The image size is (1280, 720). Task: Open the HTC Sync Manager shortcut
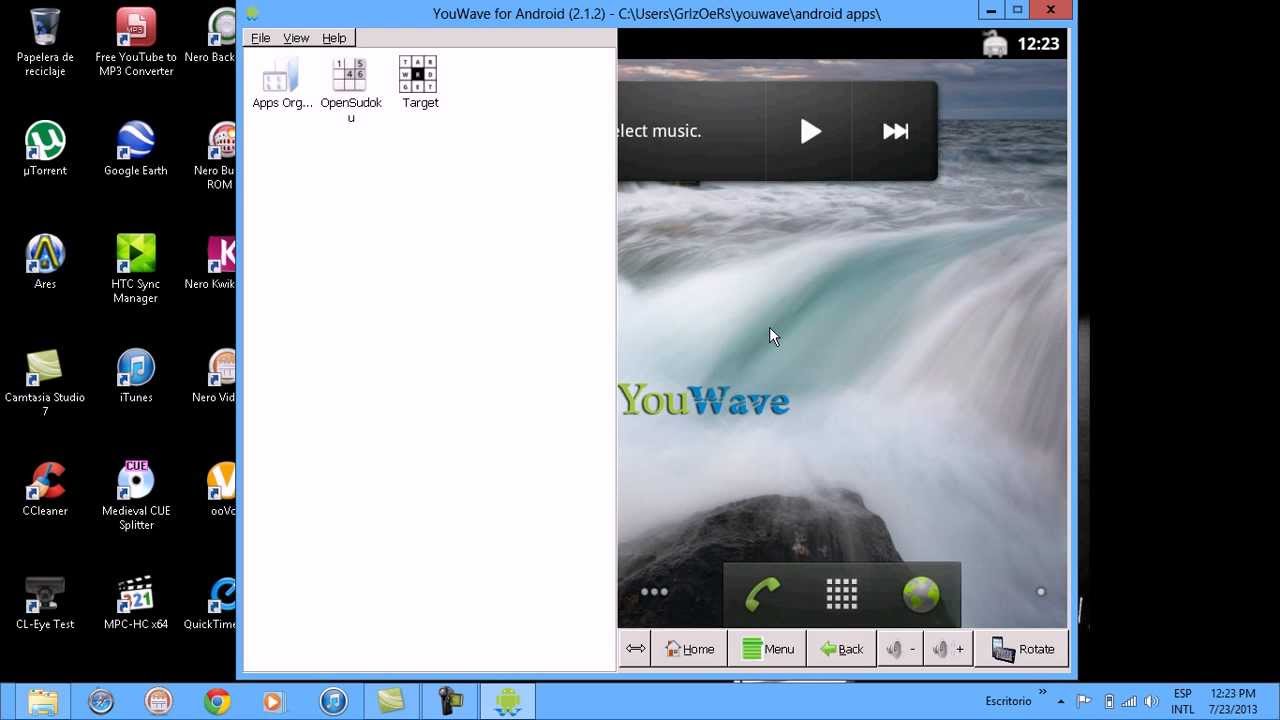point(136,269)
